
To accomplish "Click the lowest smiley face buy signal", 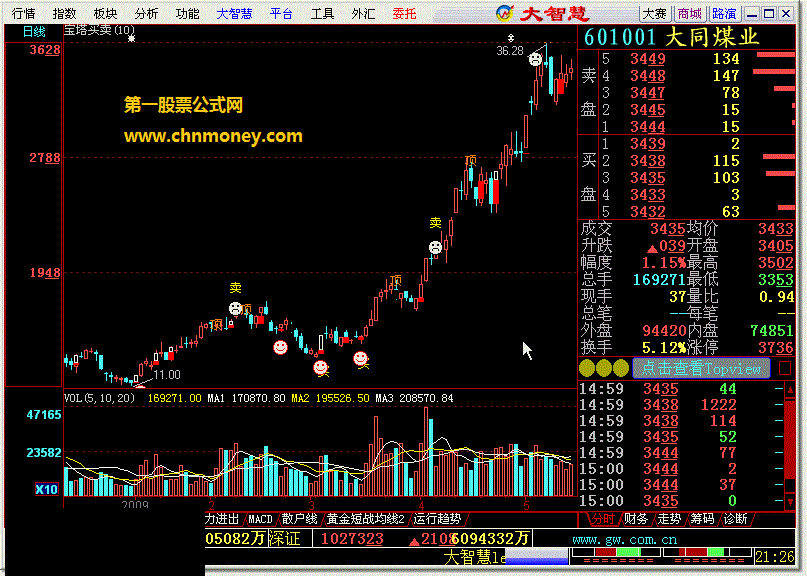I will click(x=321, y=368).
